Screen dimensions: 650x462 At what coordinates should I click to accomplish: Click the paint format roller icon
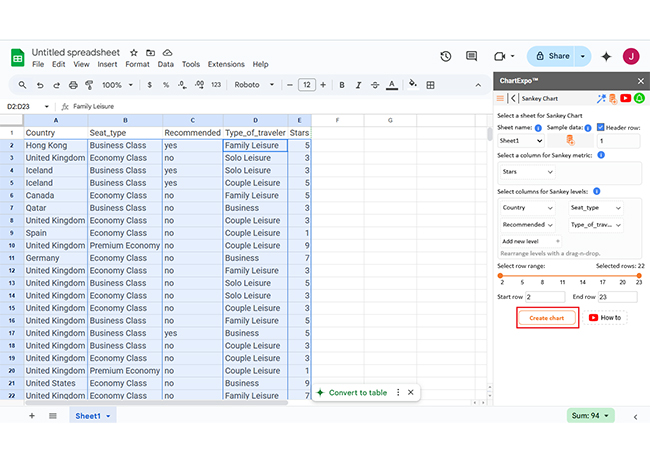(89, 85)
